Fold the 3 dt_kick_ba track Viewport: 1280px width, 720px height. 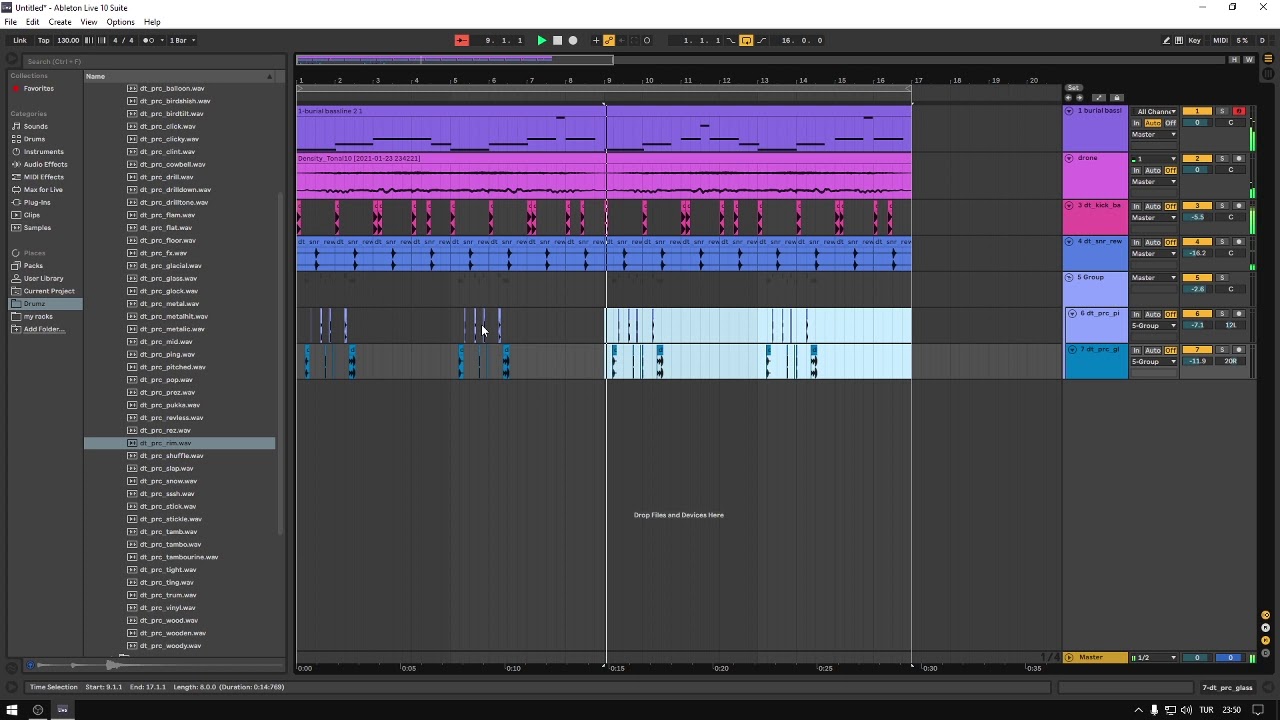1069,205
